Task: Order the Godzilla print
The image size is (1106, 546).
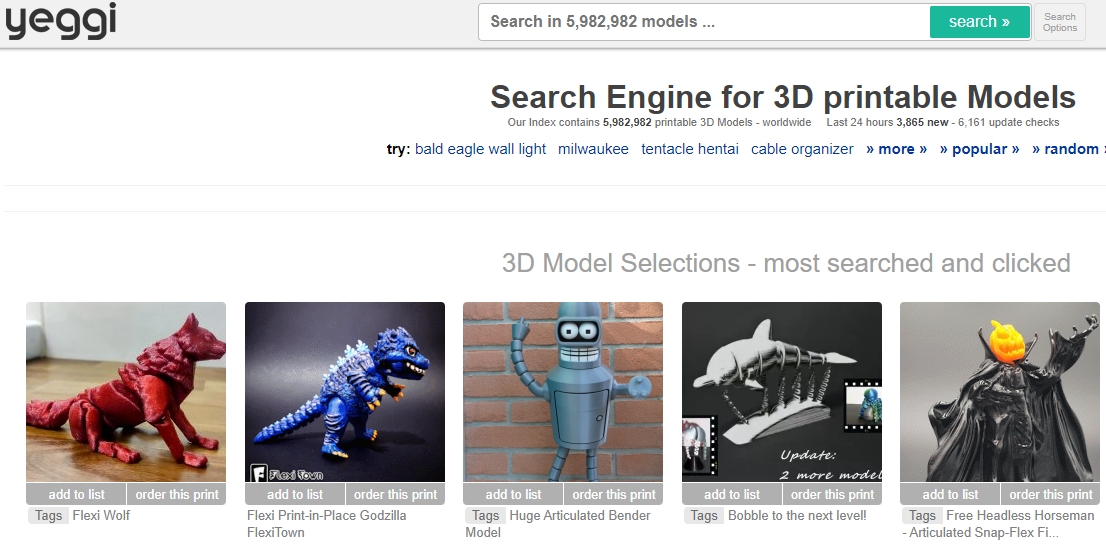Action: point(396,495)
